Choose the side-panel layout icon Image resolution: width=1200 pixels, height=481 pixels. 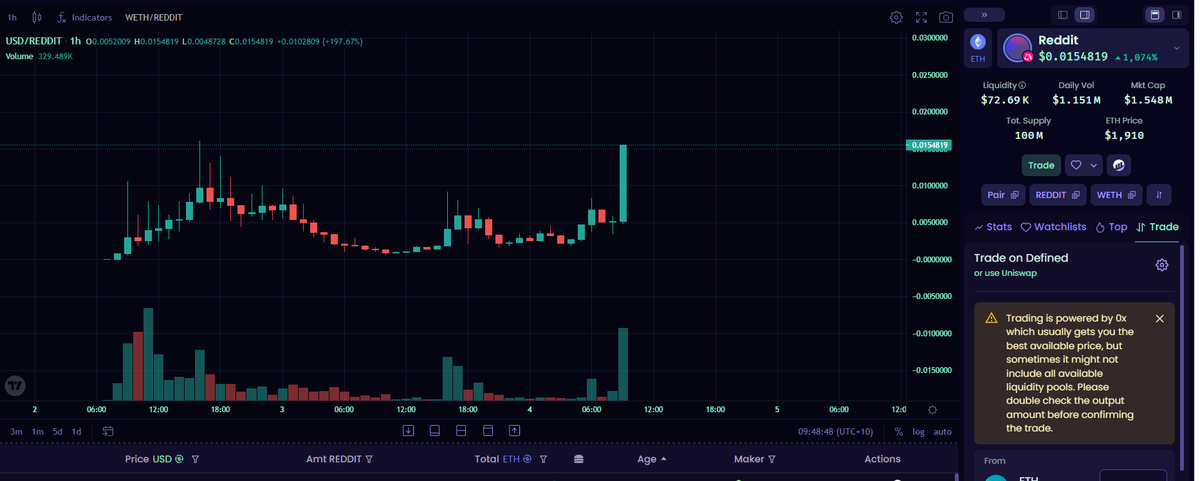[1177, 15]
